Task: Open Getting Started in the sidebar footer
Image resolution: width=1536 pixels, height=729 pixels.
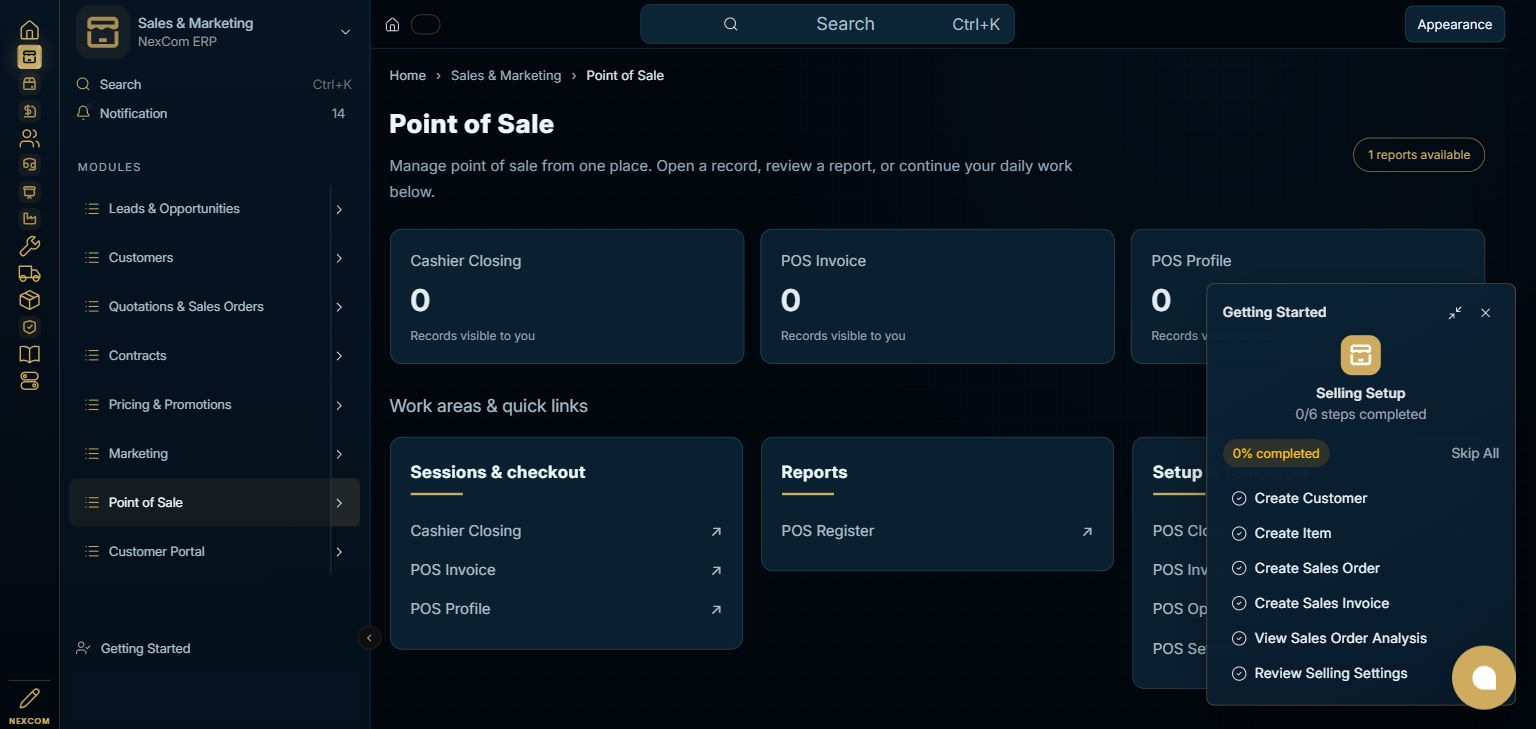Action: (x=145, y=649)
